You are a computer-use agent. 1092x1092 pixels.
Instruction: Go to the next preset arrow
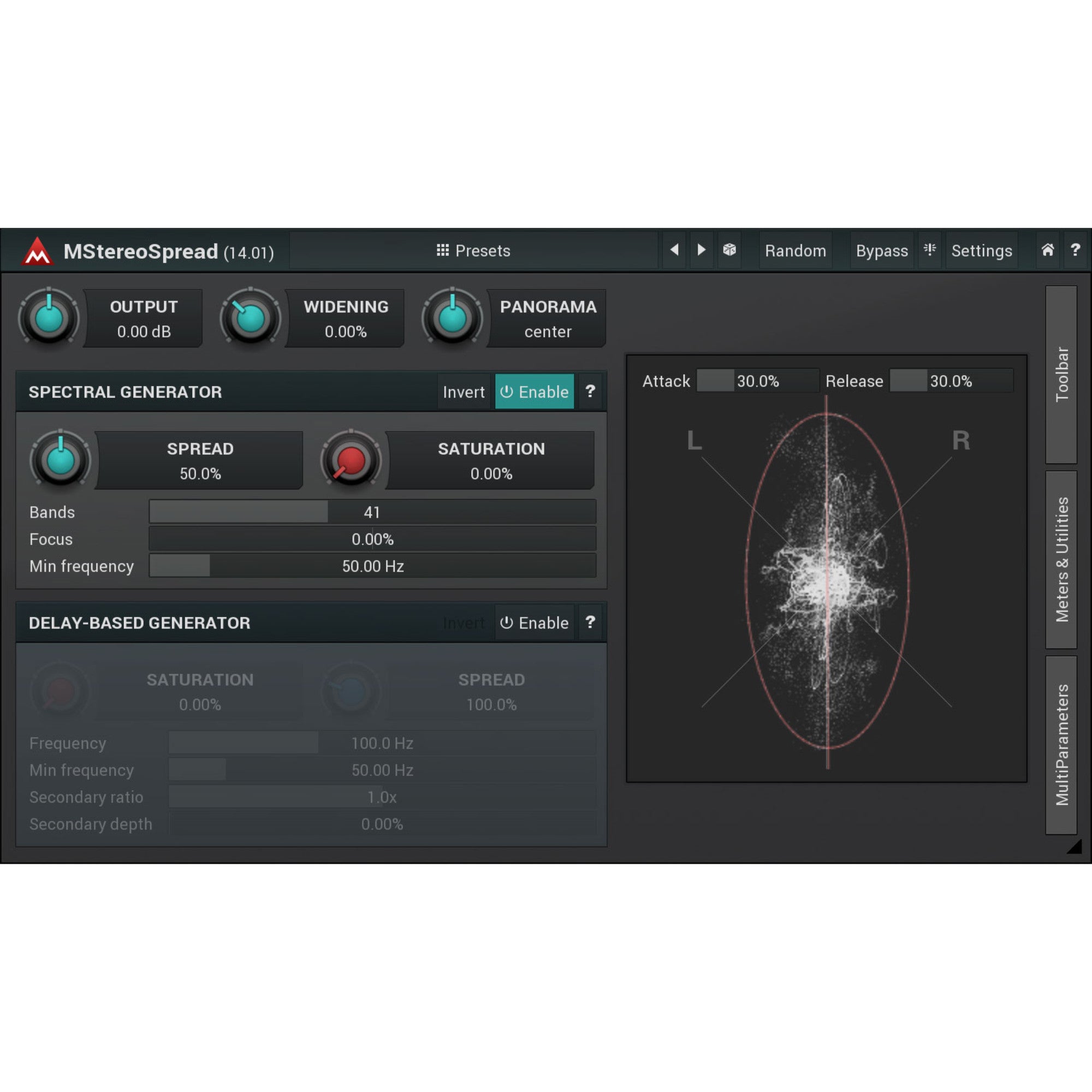pyautogui.click(x=701, y=250)
